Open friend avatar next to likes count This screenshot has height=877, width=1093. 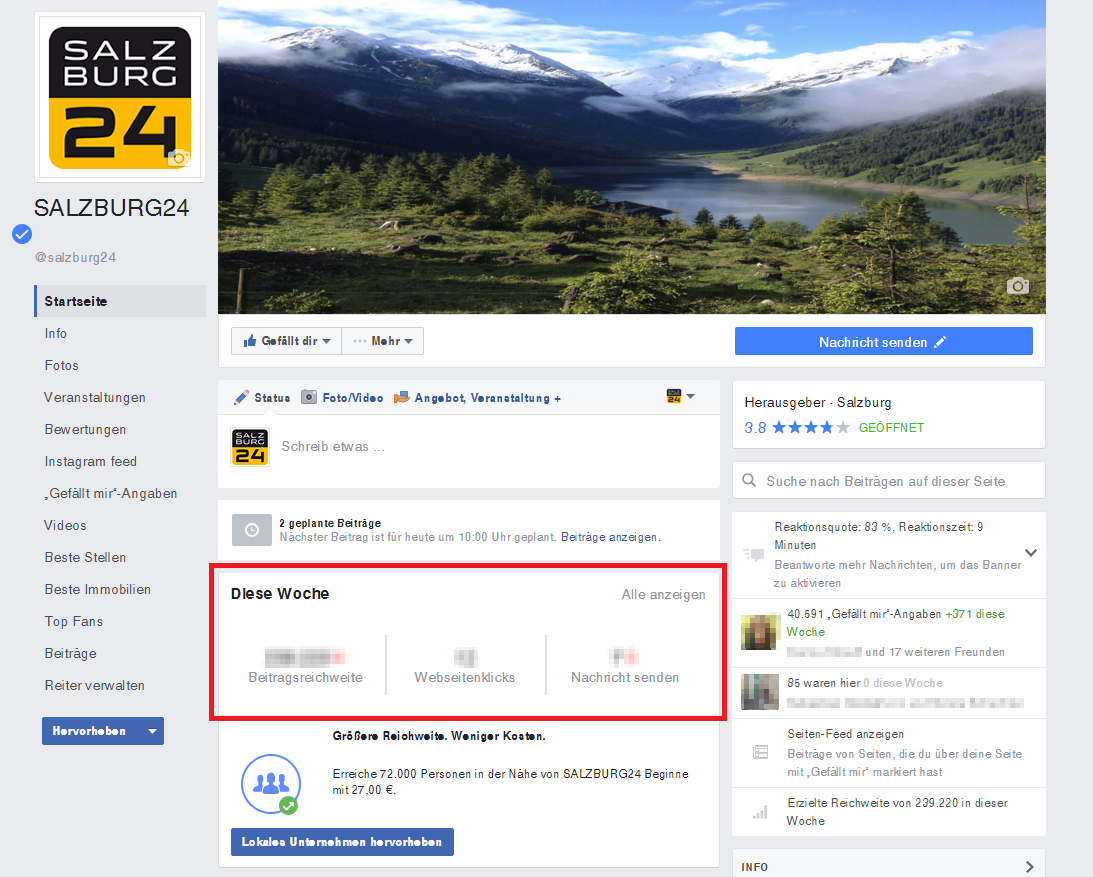(759, 632)
